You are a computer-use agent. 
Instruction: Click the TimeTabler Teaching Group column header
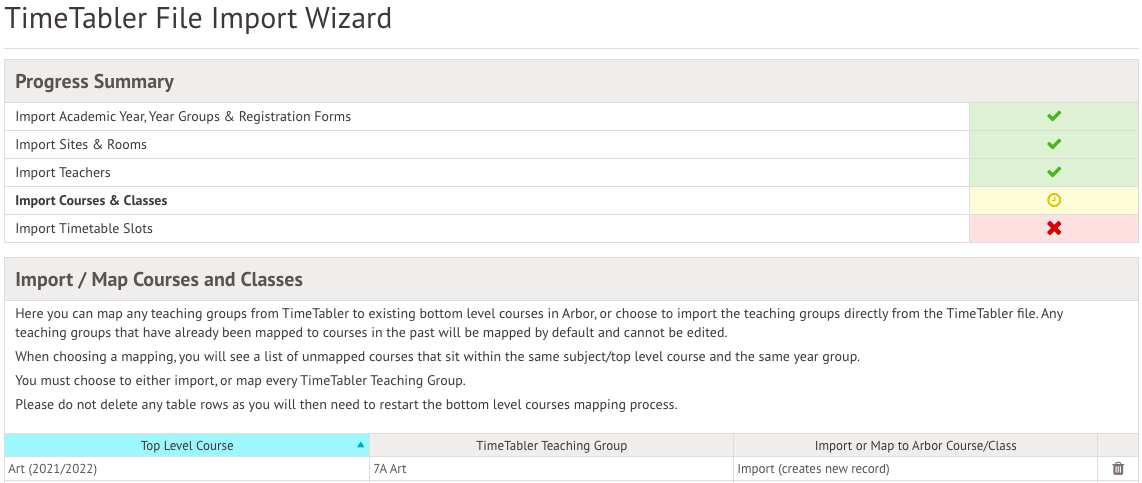pyautogui.click(x=551, y=445)
